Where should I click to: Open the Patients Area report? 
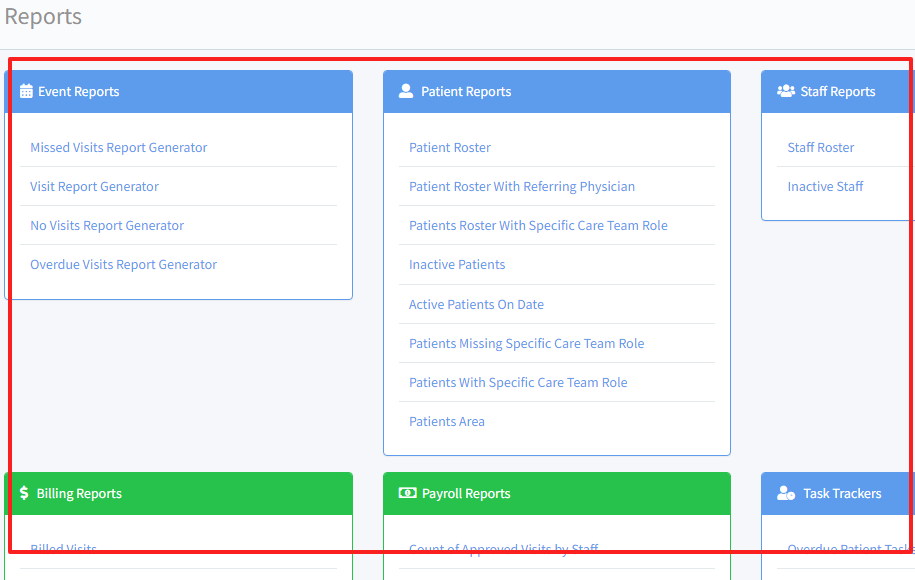tap(447, 422)
